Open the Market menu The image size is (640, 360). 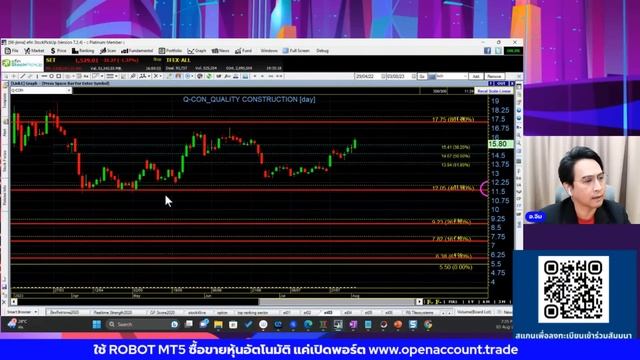(34, 51)
